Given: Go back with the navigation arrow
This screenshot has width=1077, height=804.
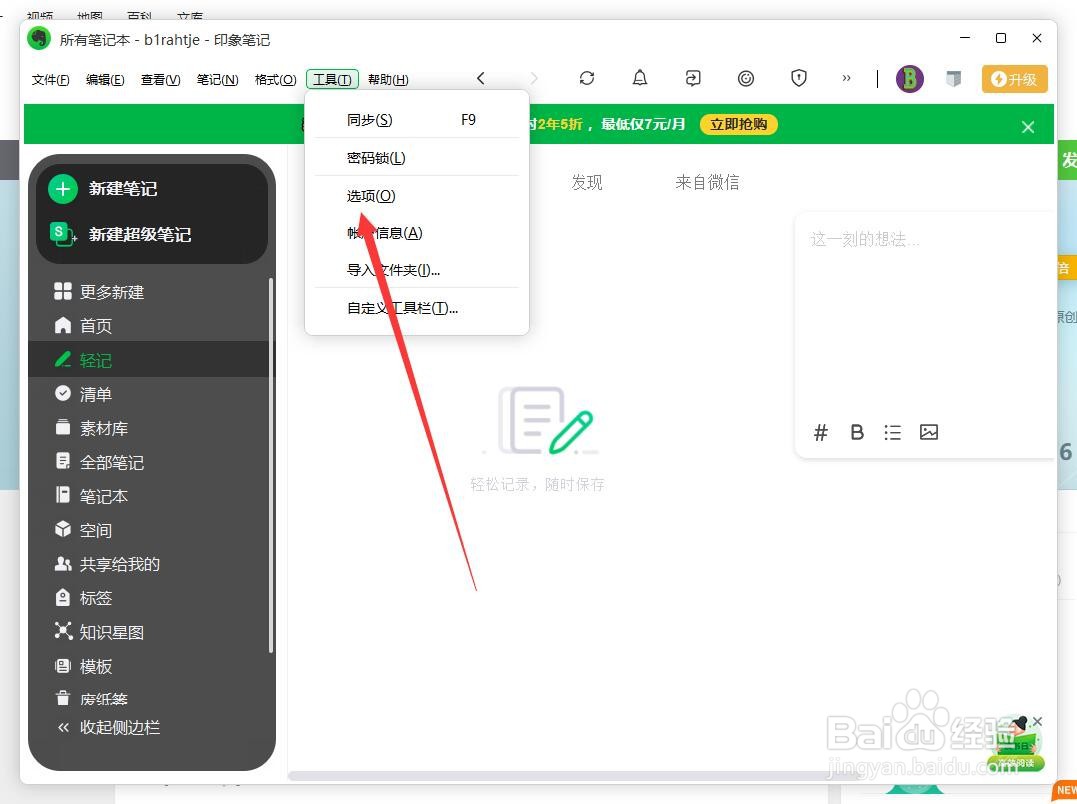Looking at the screenshot, I should [481, 78].
